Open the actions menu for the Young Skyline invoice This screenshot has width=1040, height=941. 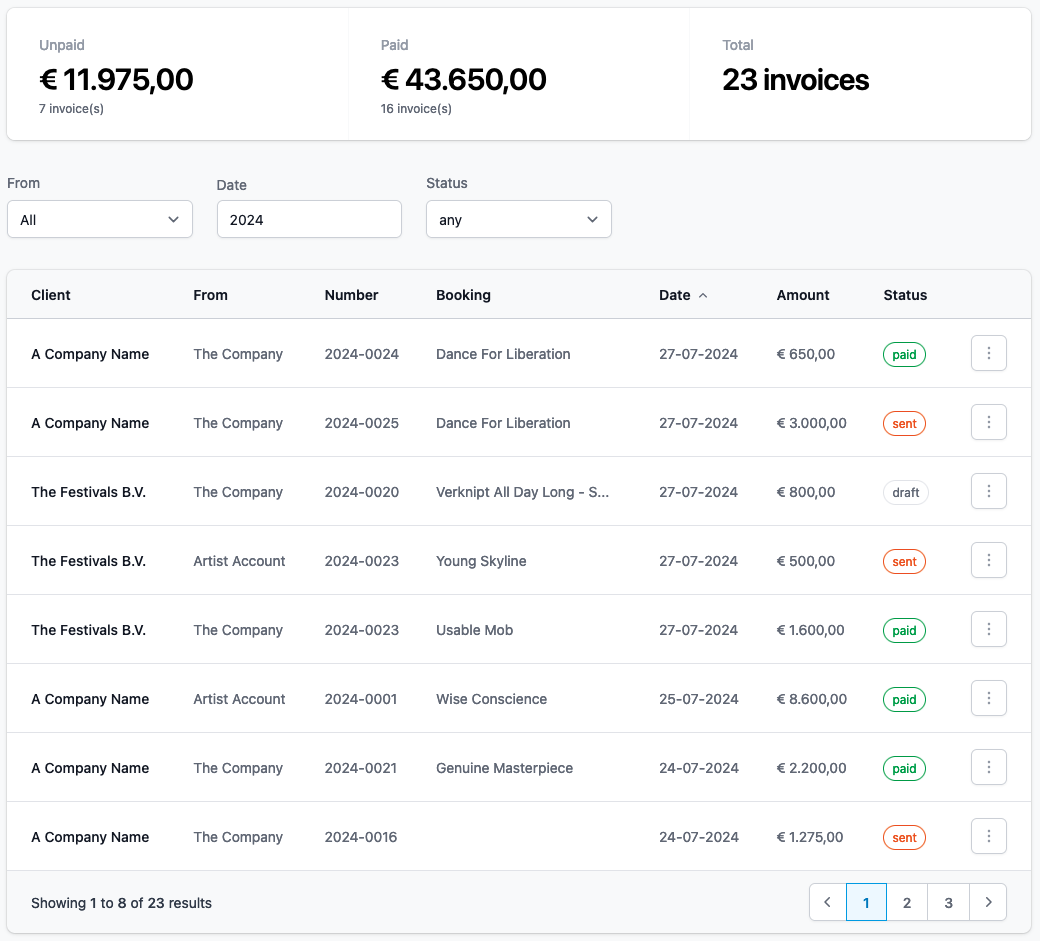pos(988,560)
